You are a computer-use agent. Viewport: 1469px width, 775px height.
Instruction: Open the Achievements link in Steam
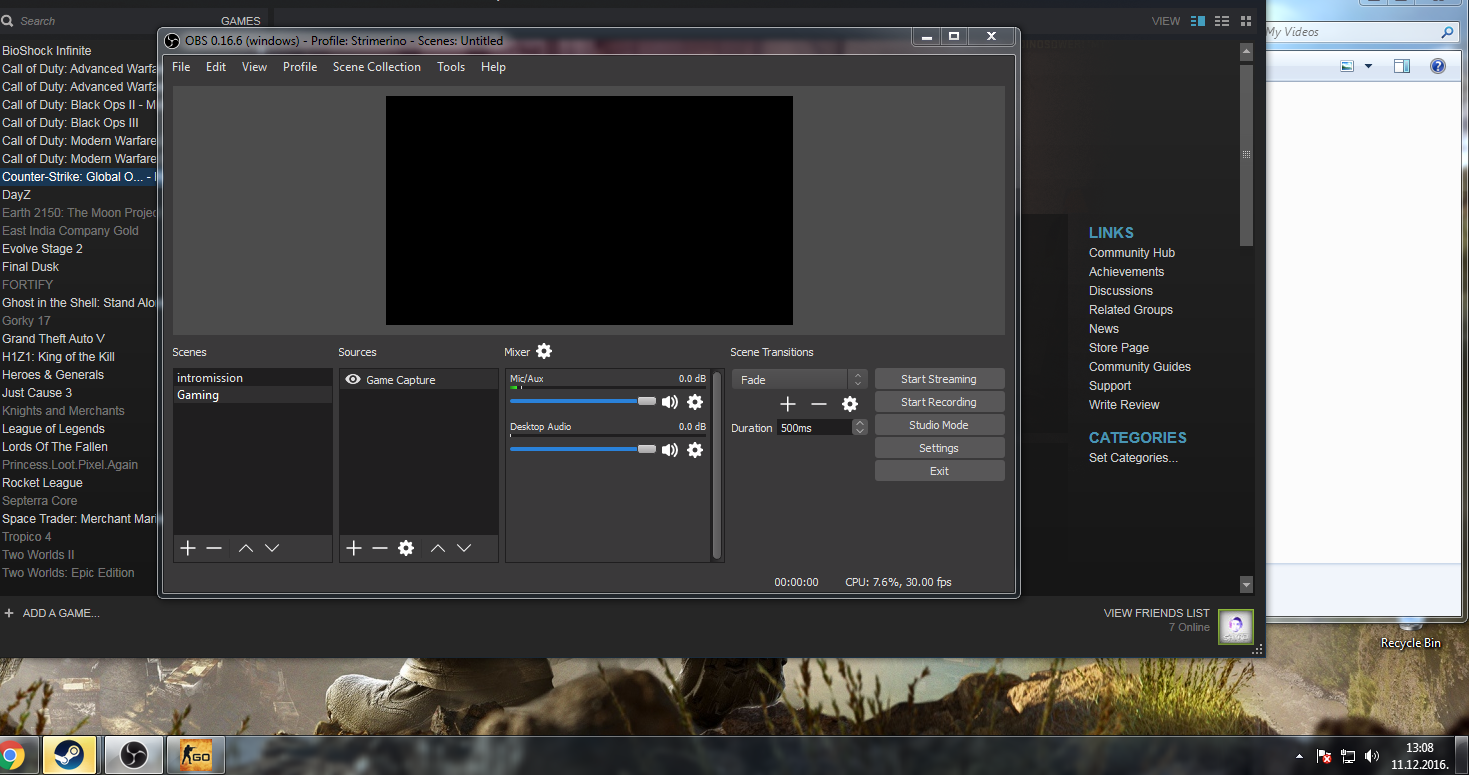click(x=1126, y=272)
